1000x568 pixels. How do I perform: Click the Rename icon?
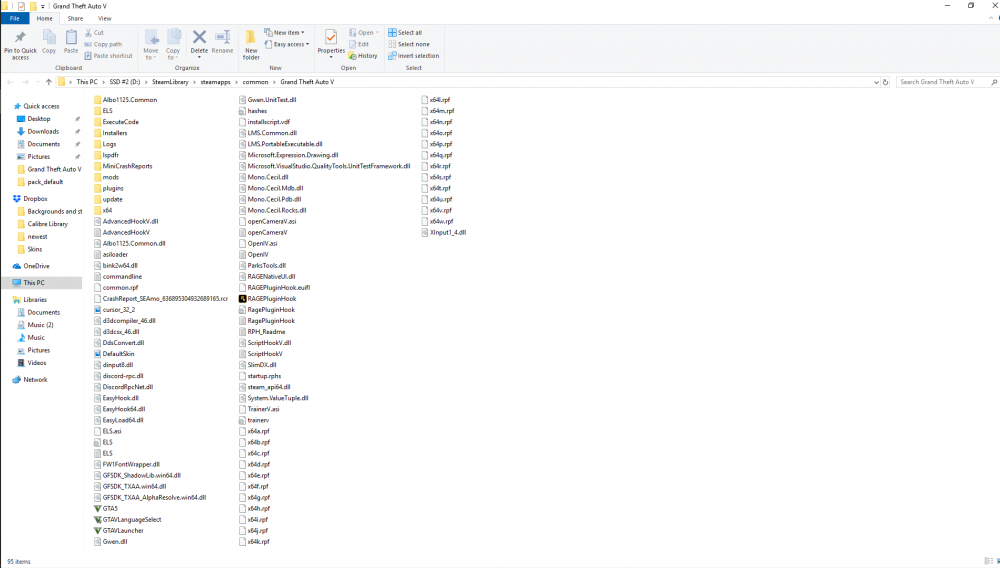pyautogui.click(x=223, y=38)
